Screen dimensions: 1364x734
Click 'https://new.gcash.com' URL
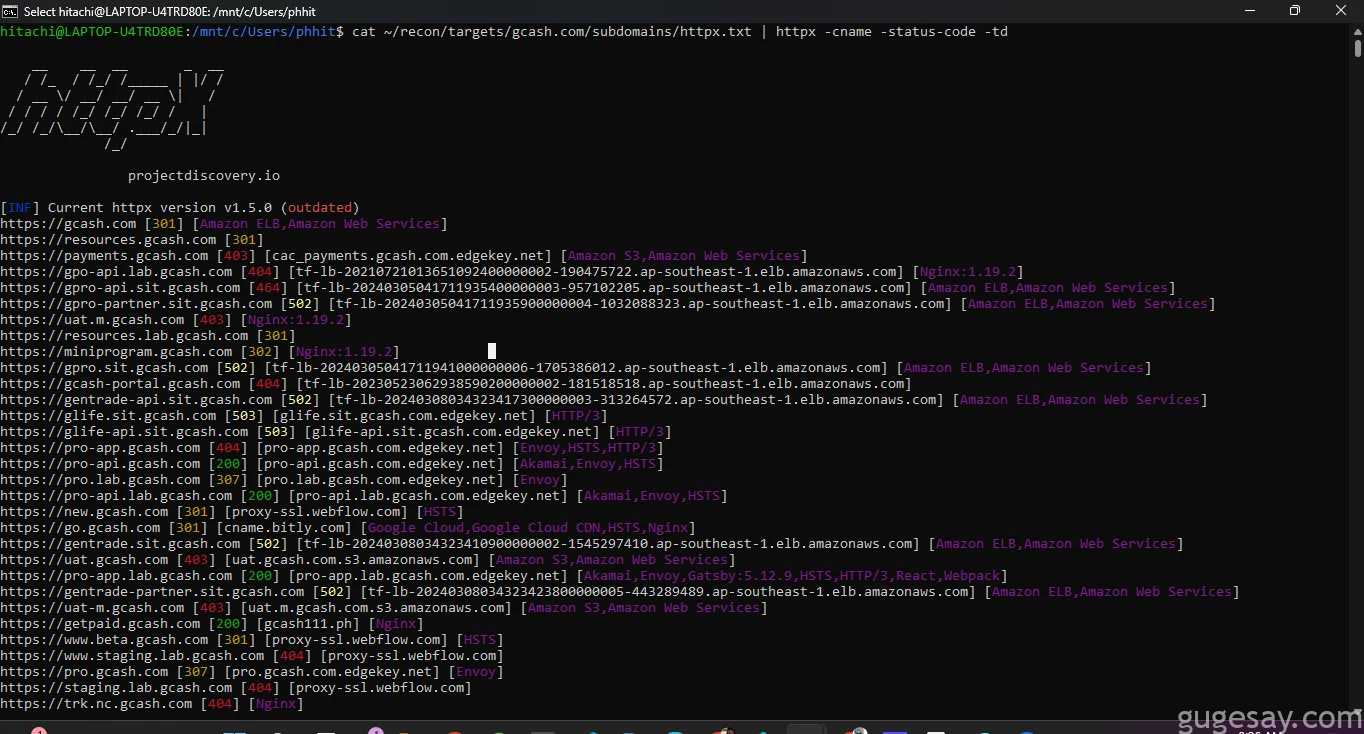(84, 511)
